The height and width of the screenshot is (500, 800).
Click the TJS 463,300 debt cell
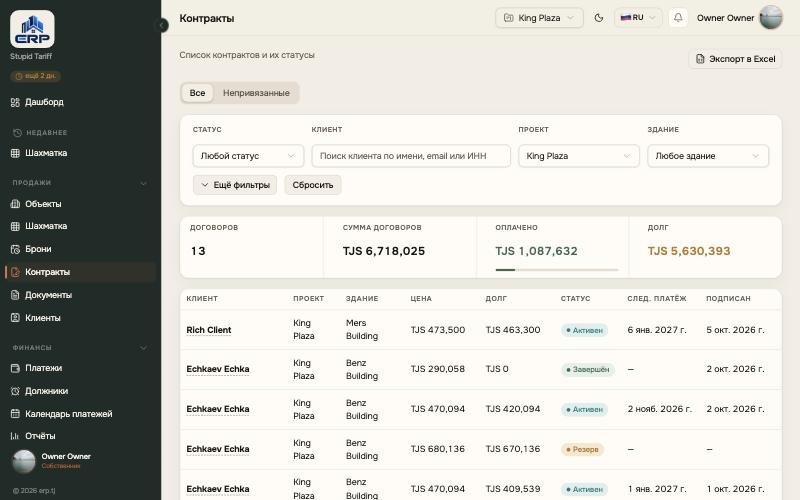coord(513,330)
